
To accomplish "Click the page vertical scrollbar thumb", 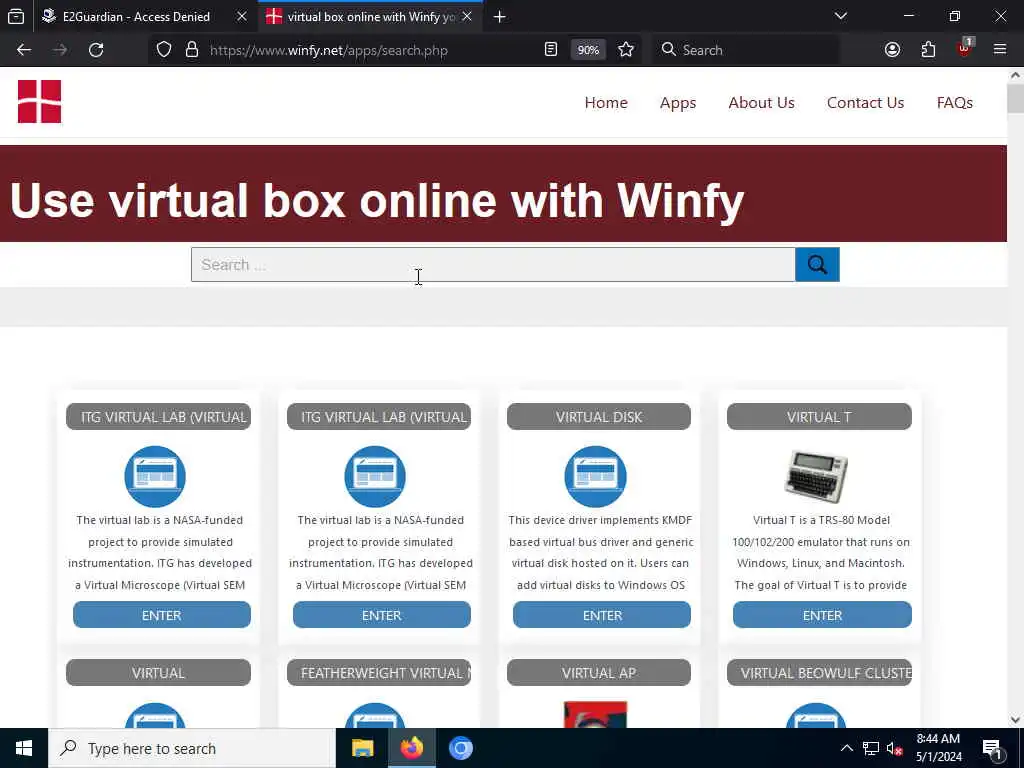I will 1016,99.
